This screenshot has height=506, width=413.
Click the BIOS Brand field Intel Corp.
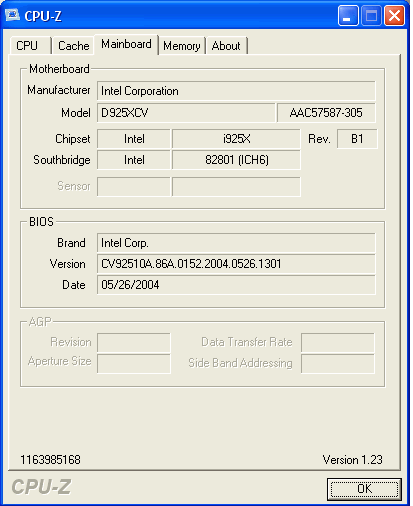click(x=236, y=243)
